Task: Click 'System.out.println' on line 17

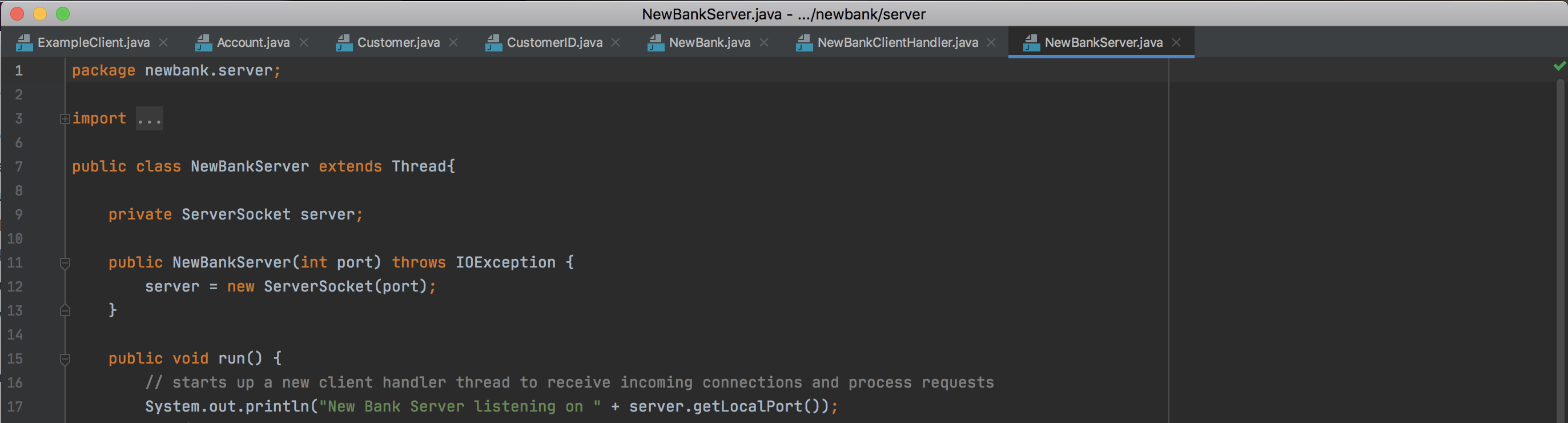Action: 227,406
